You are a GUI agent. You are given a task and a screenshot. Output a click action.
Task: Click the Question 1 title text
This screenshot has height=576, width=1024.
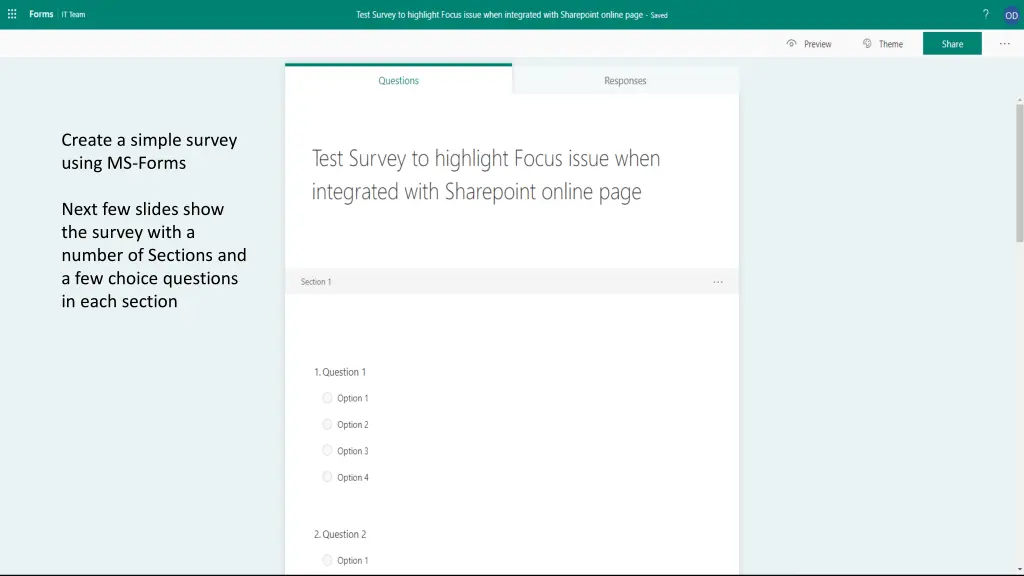coord(344,372)
